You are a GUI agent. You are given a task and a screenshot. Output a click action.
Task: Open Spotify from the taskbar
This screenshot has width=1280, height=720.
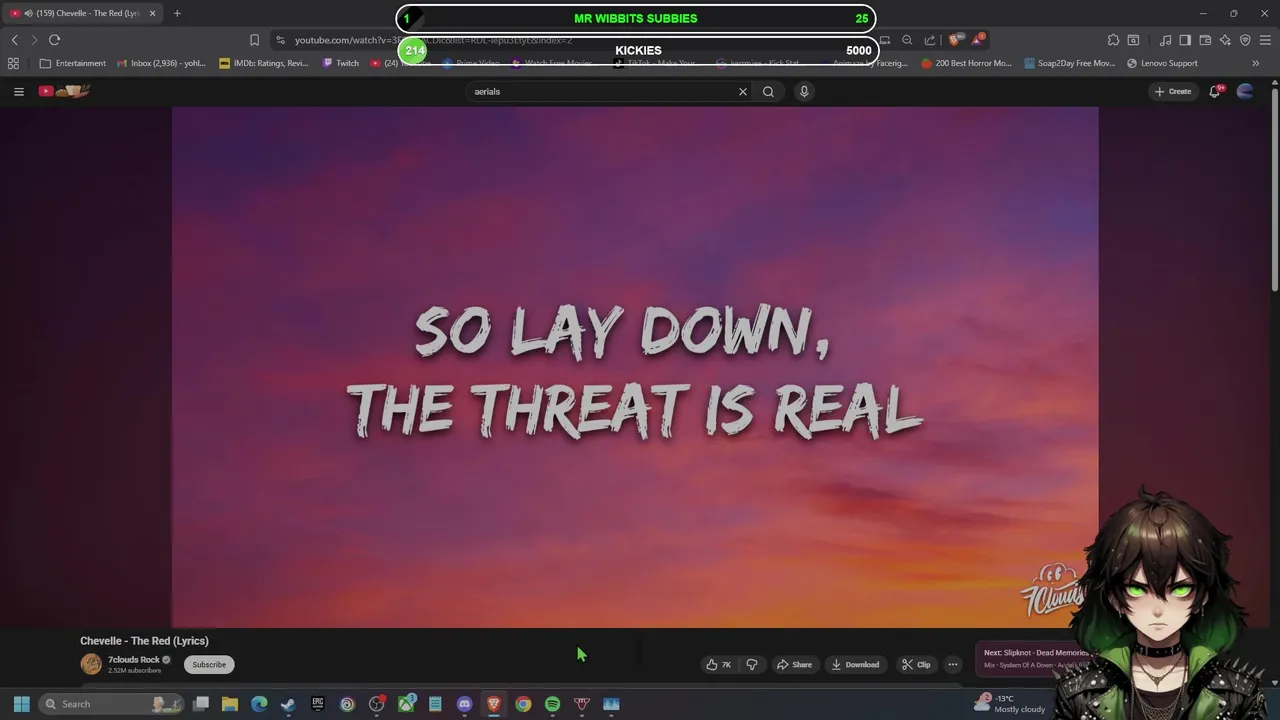(552, 704)
